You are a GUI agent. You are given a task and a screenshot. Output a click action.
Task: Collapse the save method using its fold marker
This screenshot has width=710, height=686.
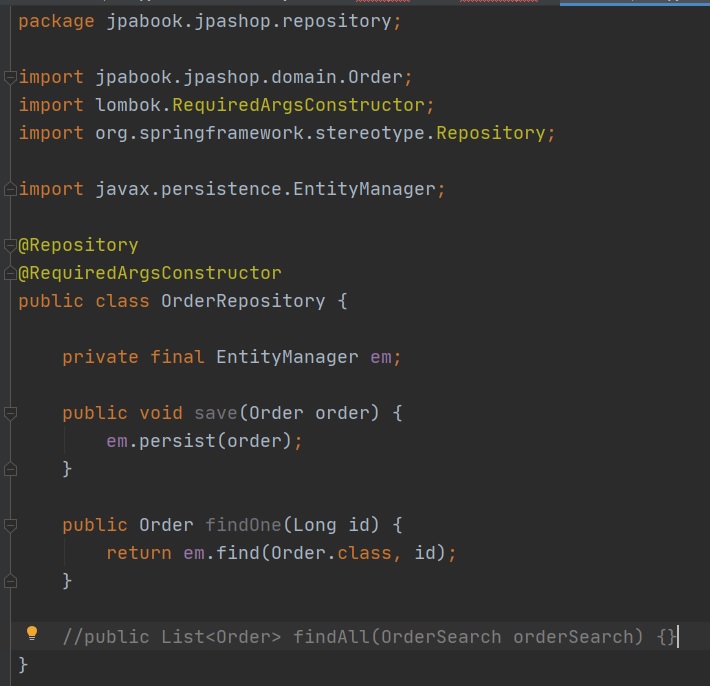pos(10,413)
